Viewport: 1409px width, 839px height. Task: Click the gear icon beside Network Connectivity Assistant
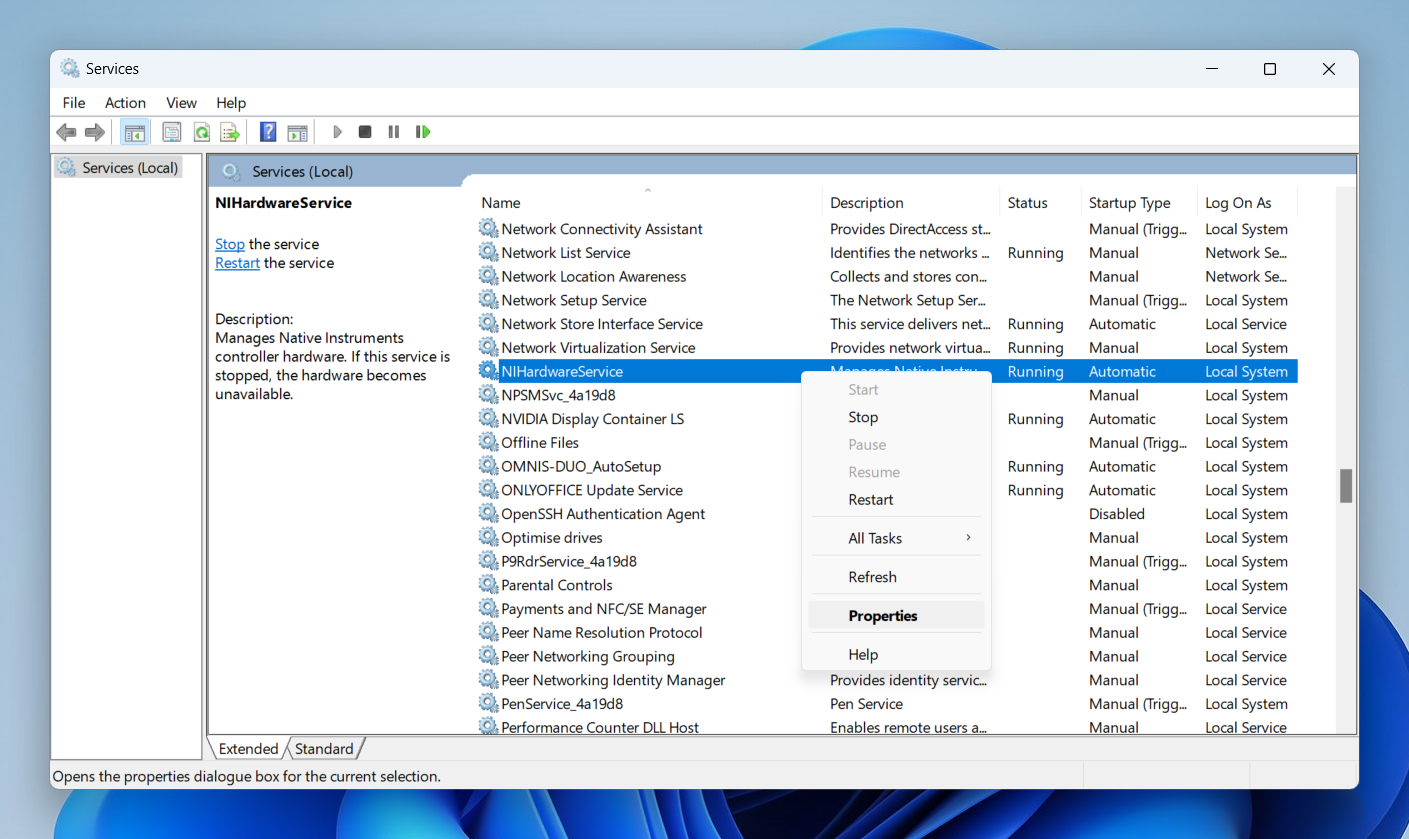point(488,229)
